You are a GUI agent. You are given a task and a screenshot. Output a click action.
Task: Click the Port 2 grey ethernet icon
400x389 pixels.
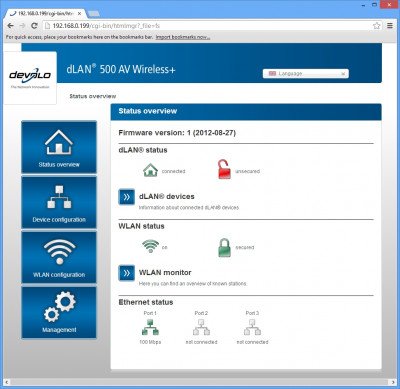(201, 327)
